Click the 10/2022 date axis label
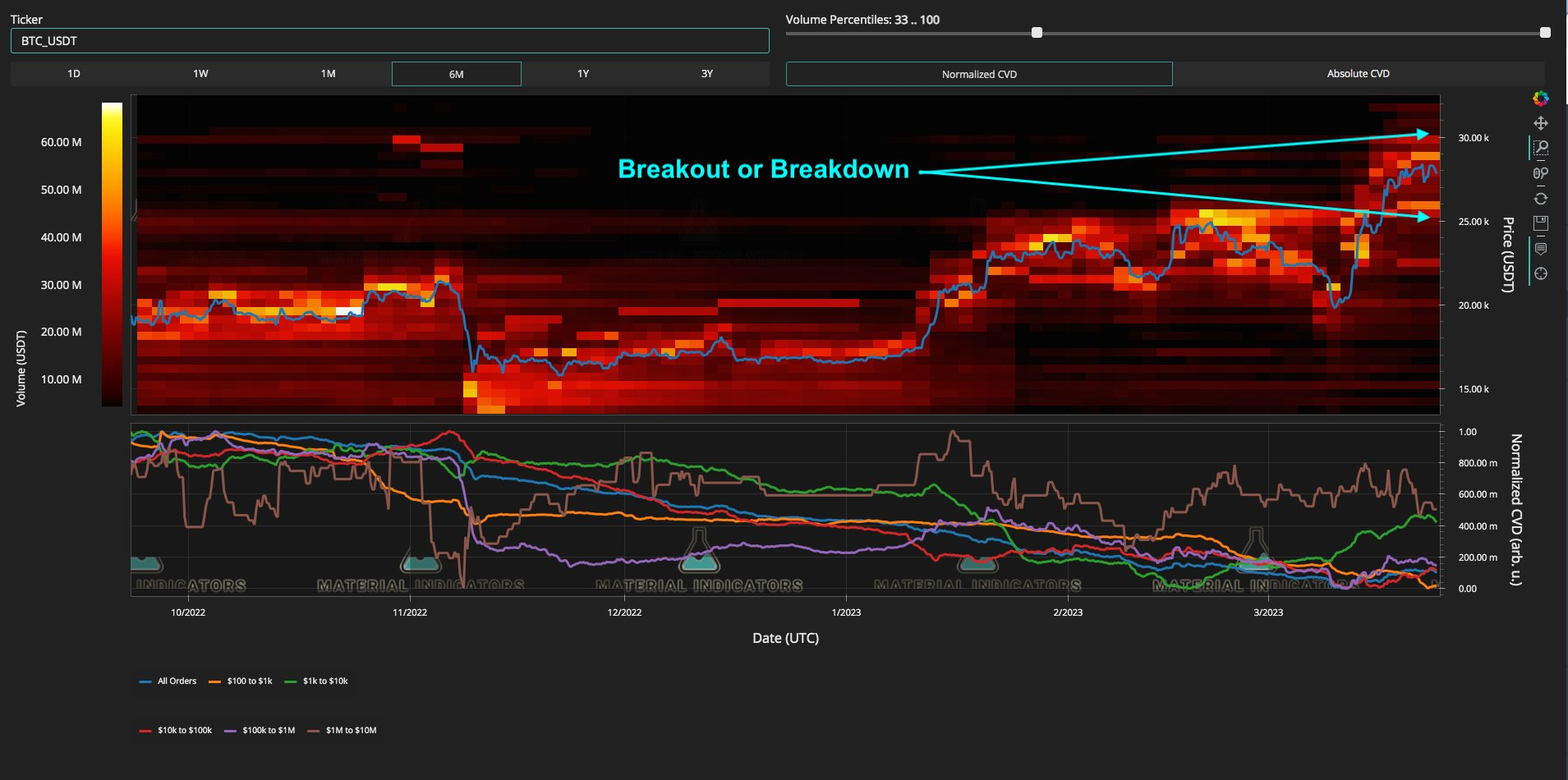 pos(188,613)
